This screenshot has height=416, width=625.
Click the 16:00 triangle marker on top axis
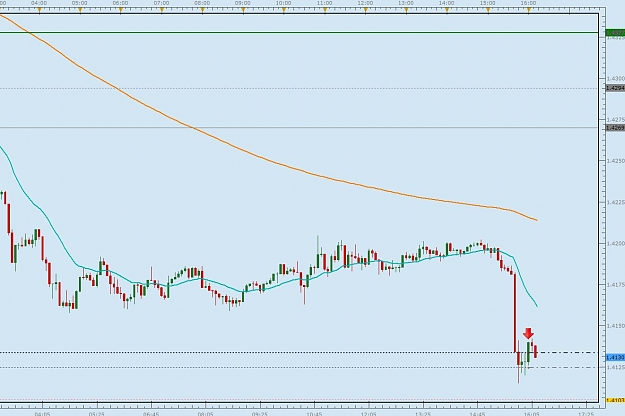coord(529,11)
